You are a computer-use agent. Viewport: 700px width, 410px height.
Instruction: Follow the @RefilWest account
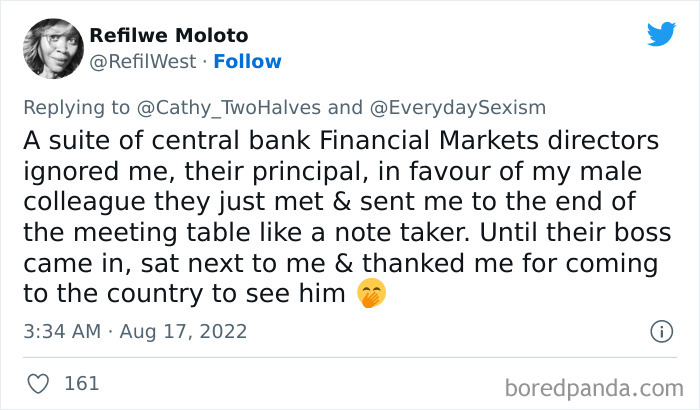248,61
